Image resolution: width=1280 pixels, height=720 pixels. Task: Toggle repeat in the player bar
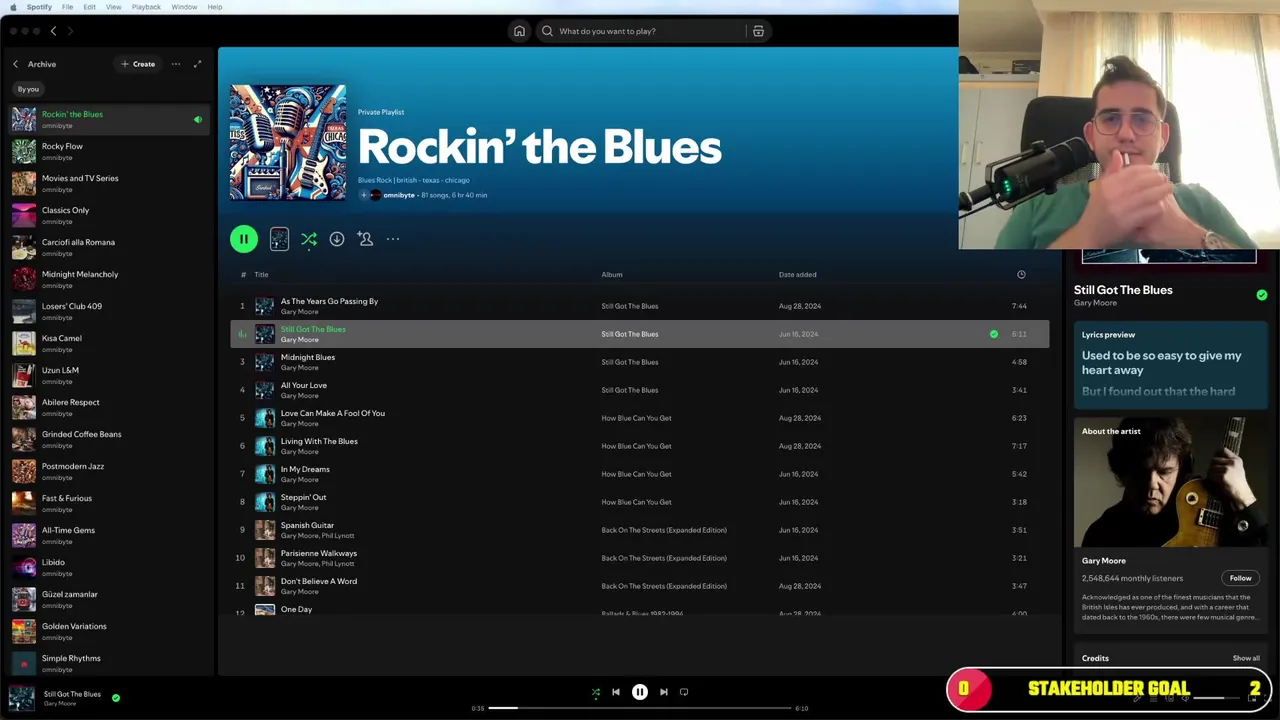(684, 692)
